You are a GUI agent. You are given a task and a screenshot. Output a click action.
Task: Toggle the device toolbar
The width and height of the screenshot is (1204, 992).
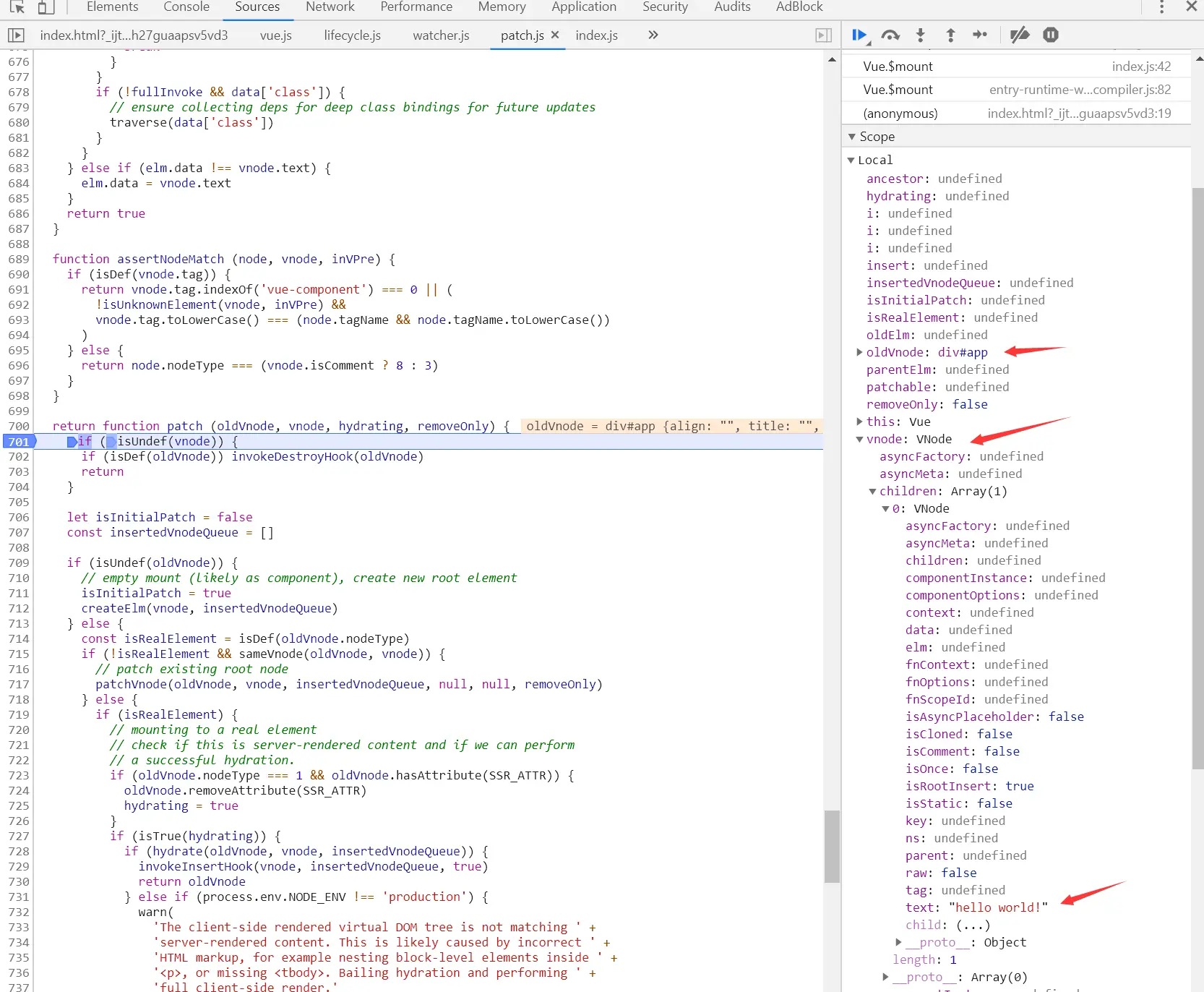(x=46, y=7)
